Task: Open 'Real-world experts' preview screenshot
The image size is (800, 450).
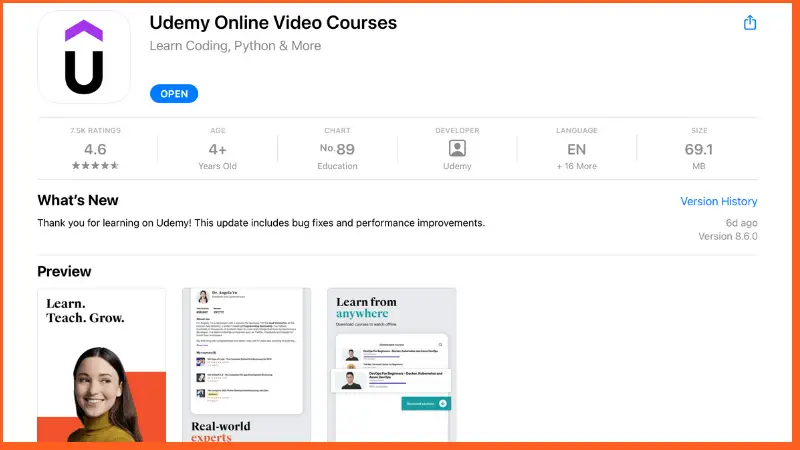Action: coord(246,365)
